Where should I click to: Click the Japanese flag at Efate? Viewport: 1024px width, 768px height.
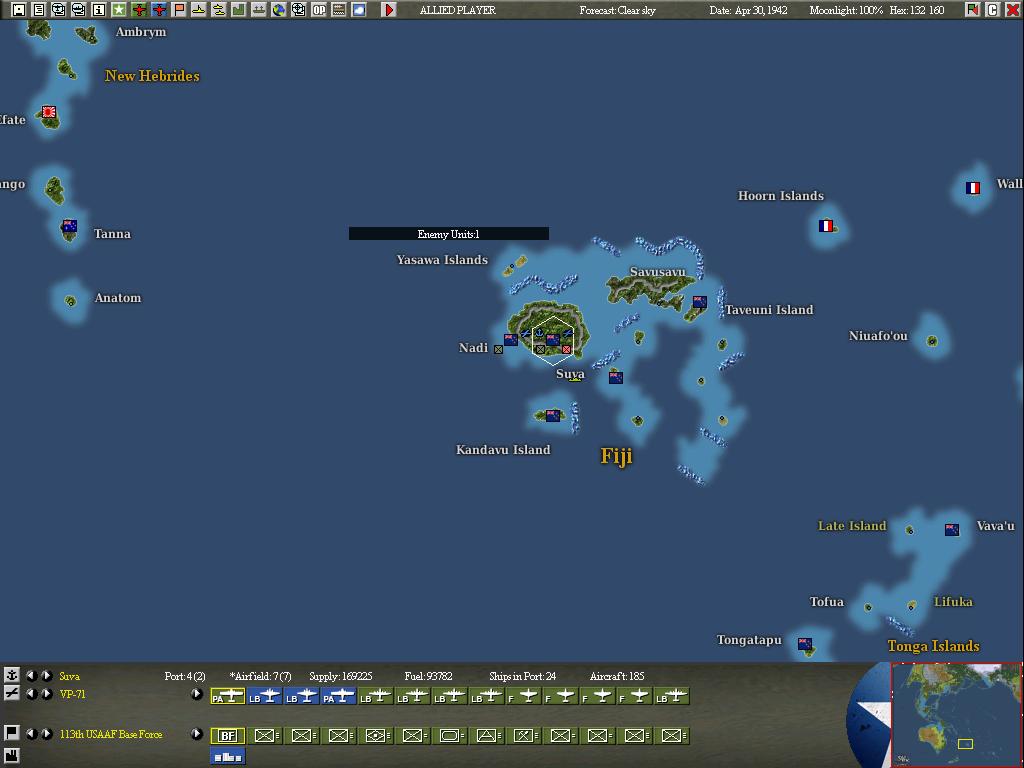[x=49, y=112]
